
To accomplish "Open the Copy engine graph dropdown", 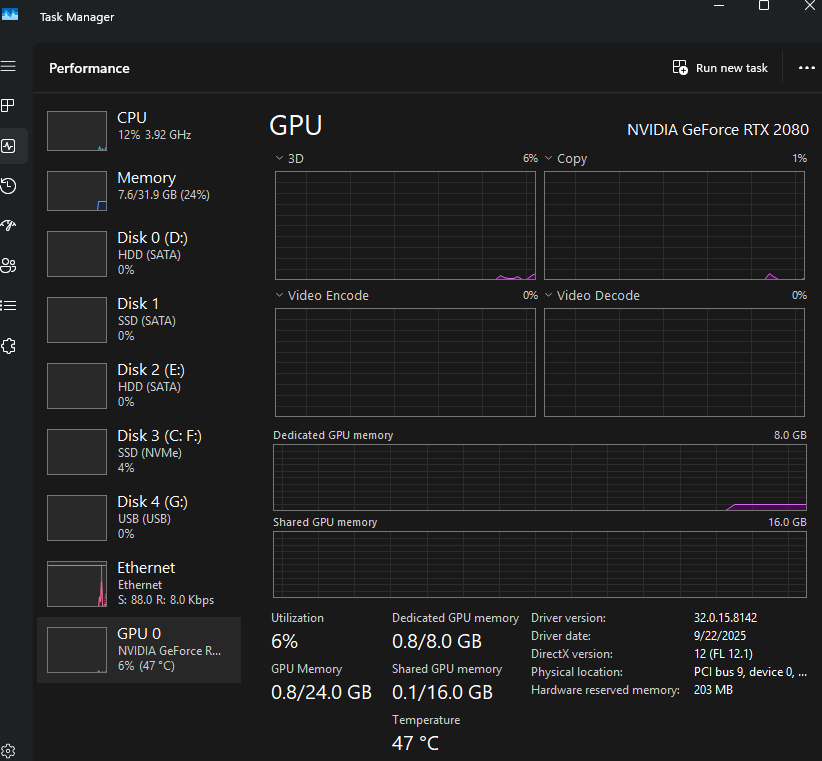I will [548, 158].
